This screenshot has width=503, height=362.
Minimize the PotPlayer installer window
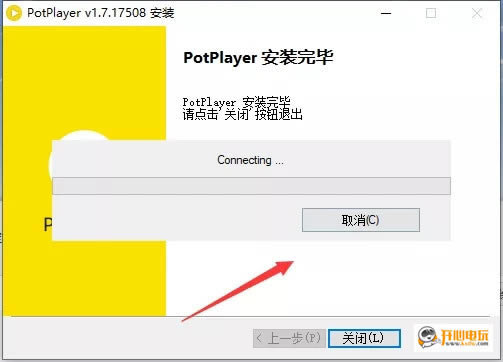386,13
